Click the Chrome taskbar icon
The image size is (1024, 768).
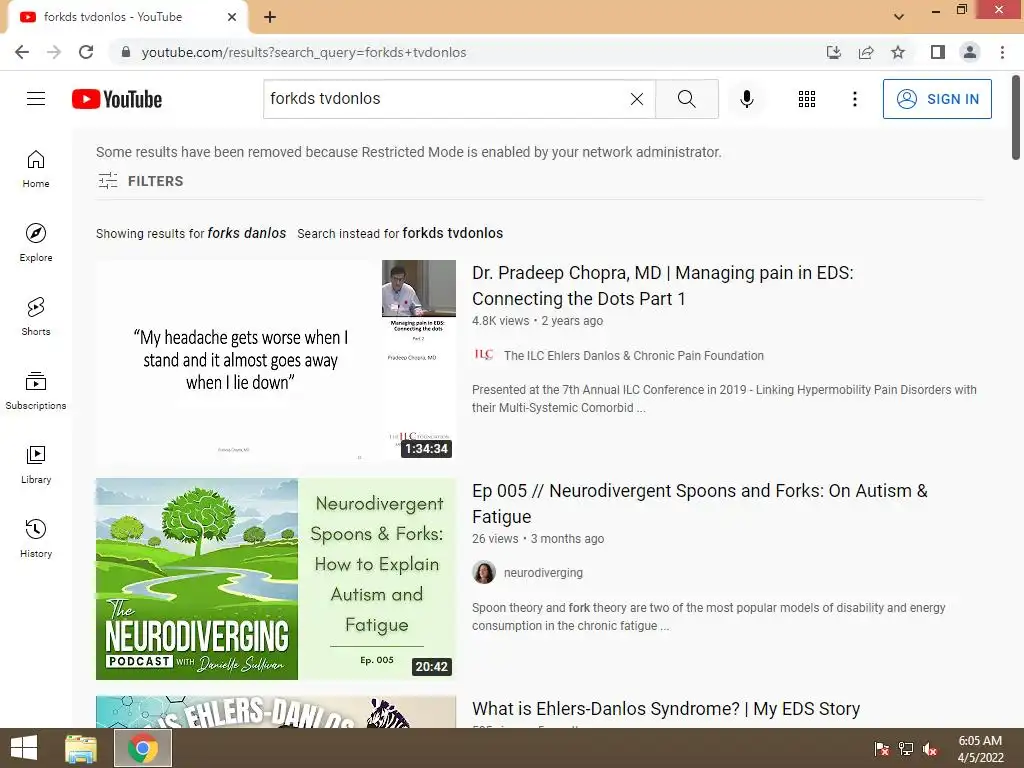click(142, 748)
